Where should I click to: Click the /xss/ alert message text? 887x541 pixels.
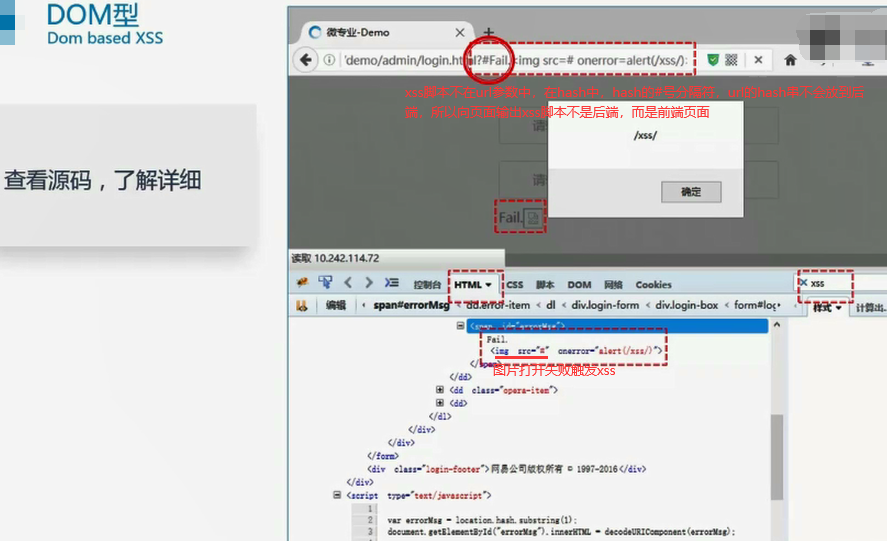point(645,135)
